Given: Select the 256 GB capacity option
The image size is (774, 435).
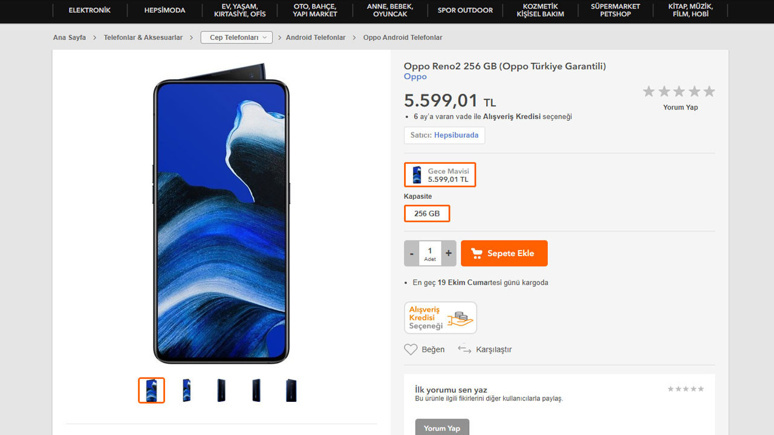Looking at the screenshot, I should point(427,213).
